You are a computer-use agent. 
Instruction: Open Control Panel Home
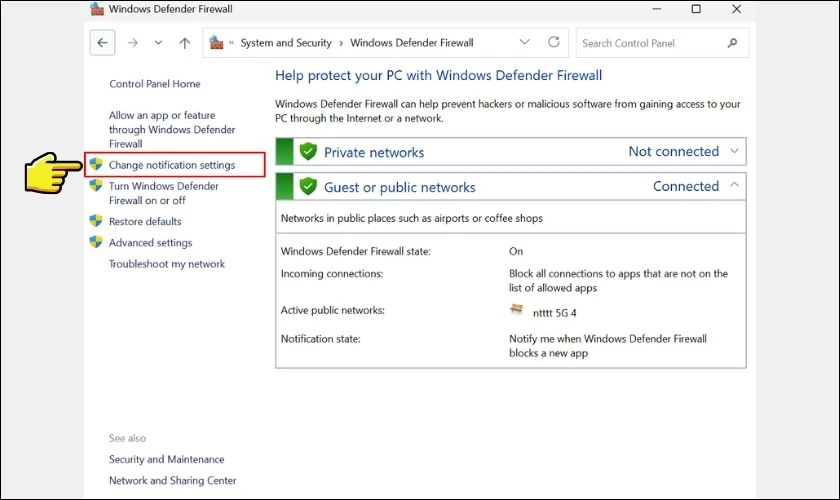(155, 84)
